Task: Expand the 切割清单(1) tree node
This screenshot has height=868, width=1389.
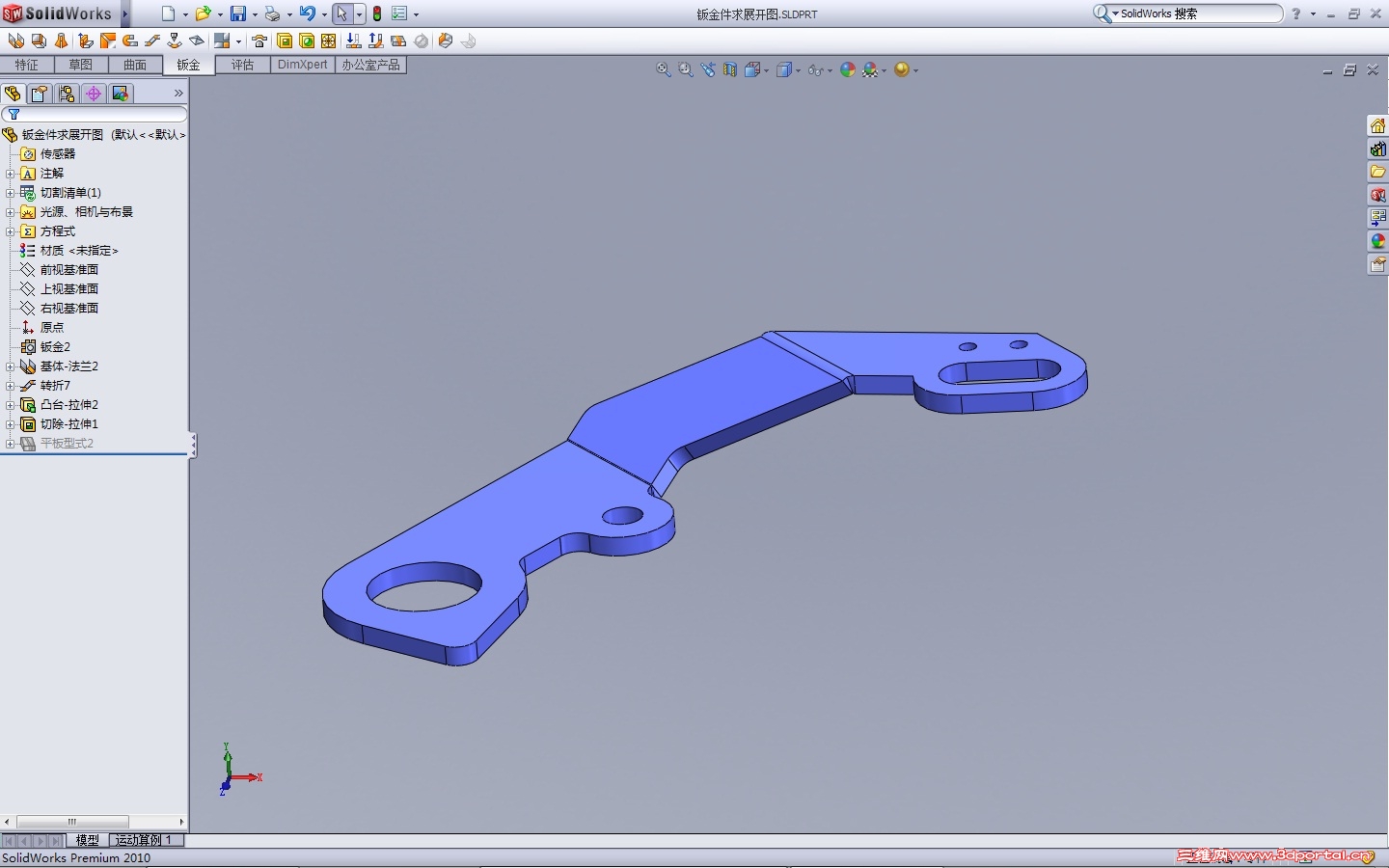Action: coord(10,193)
